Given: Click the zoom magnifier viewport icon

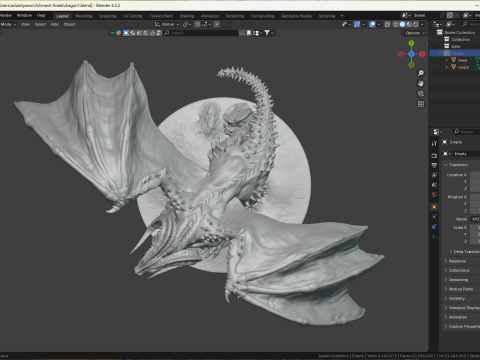Looking at the screenshot, I should (x=421, y=73).
